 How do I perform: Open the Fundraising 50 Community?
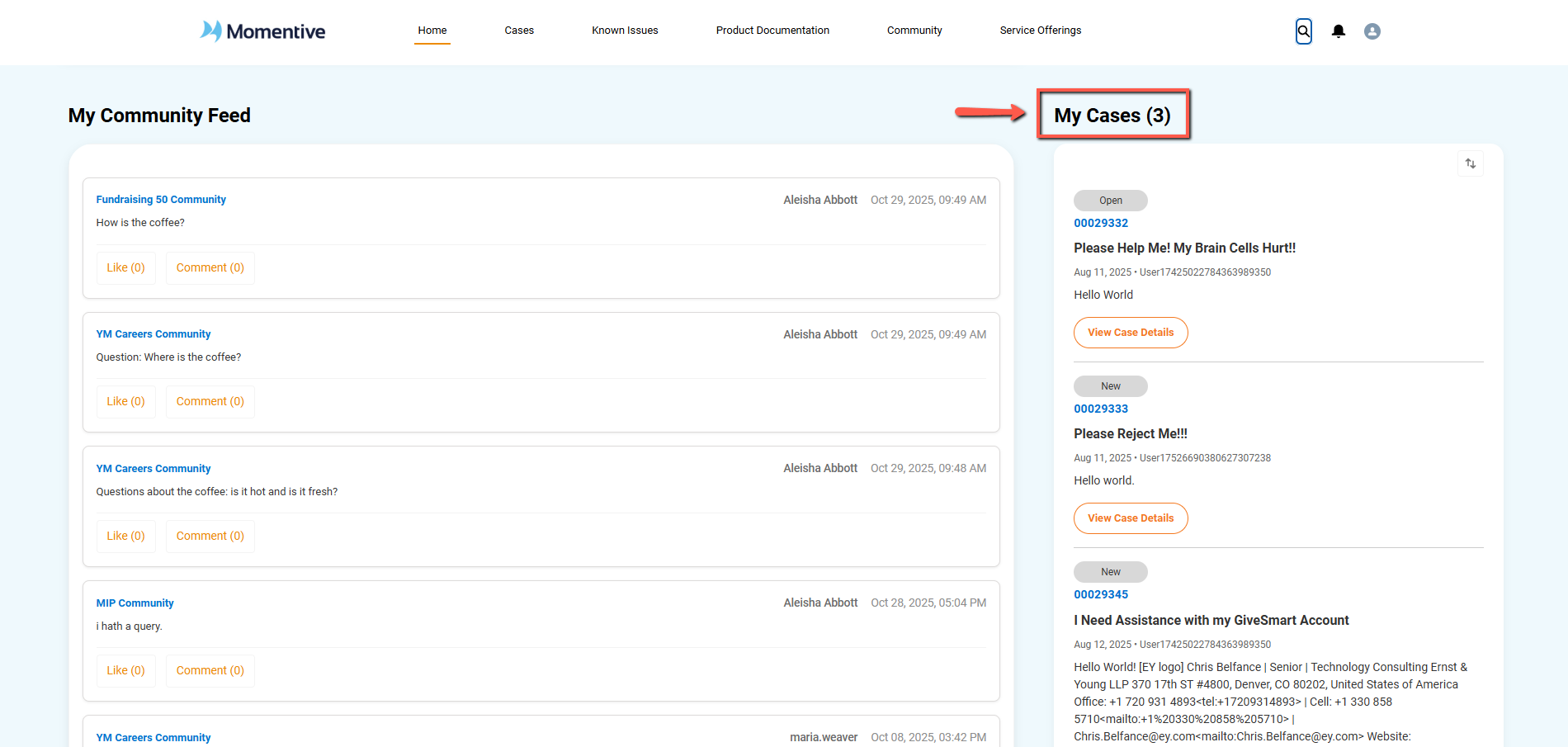(x=160, y=199)
